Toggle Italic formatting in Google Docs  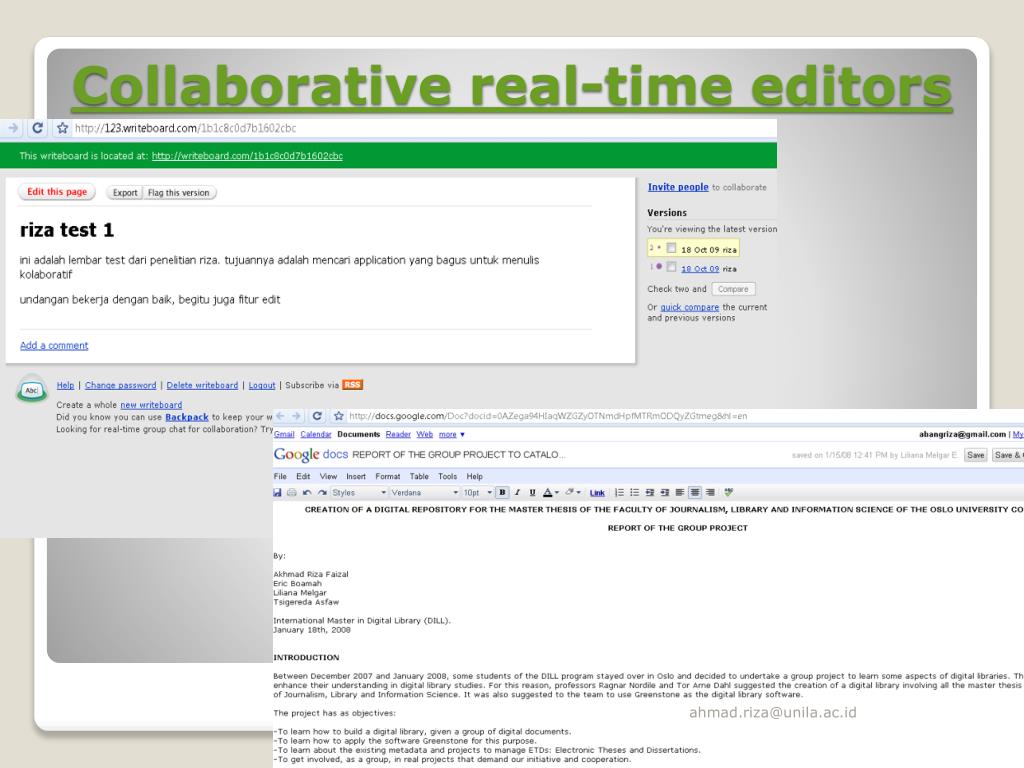coord(517,493)
